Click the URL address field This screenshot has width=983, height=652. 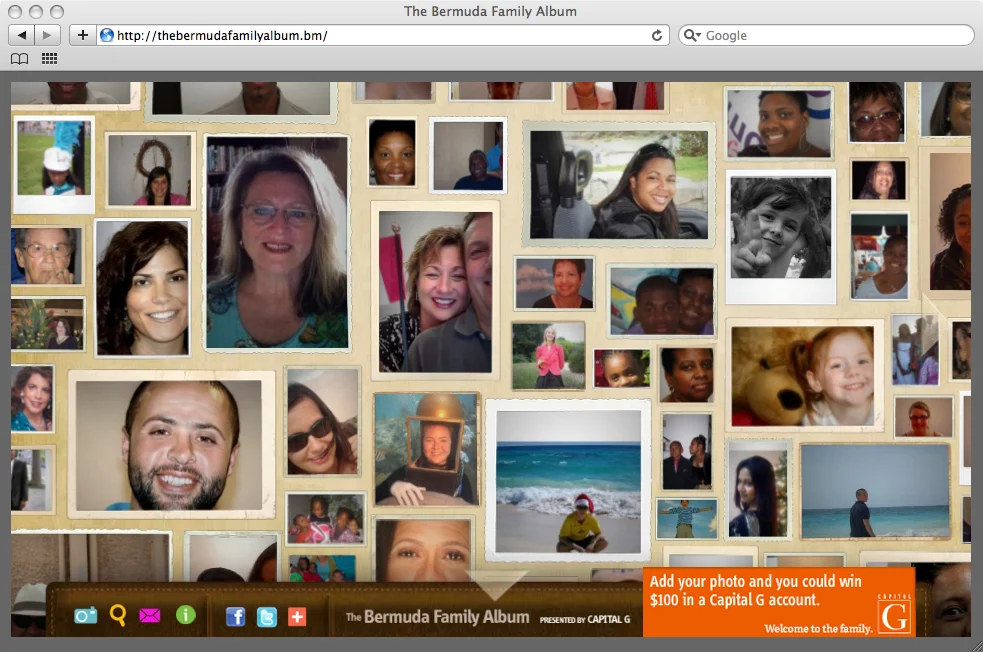coord(382,35)
